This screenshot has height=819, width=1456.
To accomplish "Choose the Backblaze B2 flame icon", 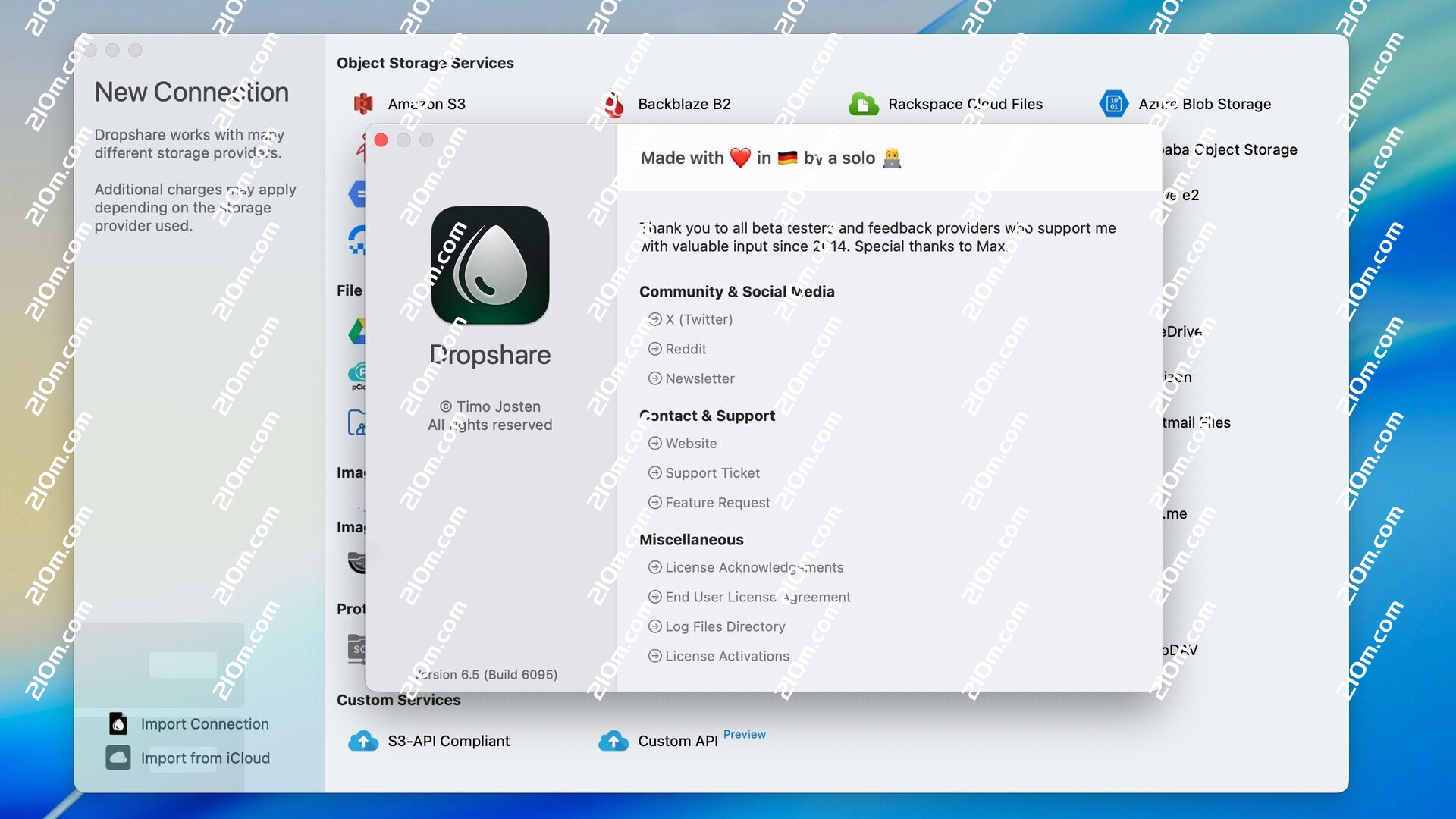I will point(613,104).
